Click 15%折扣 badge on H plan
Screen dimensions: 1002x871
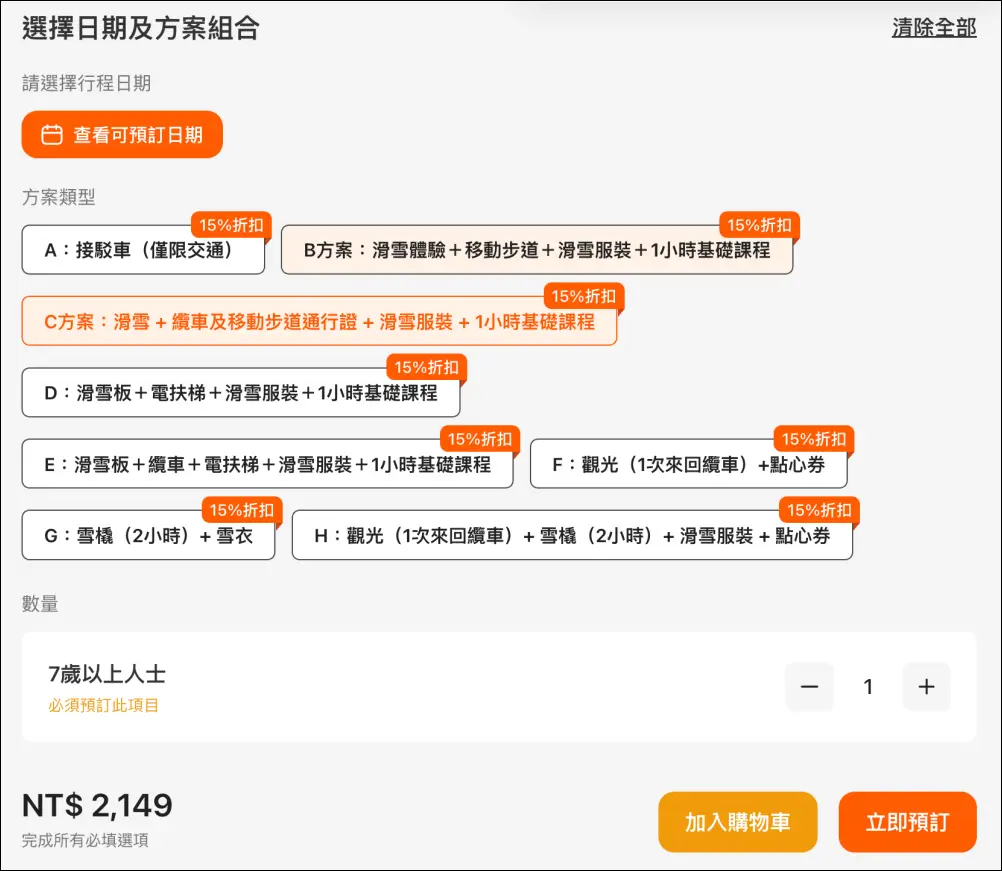tap(819, 510)
